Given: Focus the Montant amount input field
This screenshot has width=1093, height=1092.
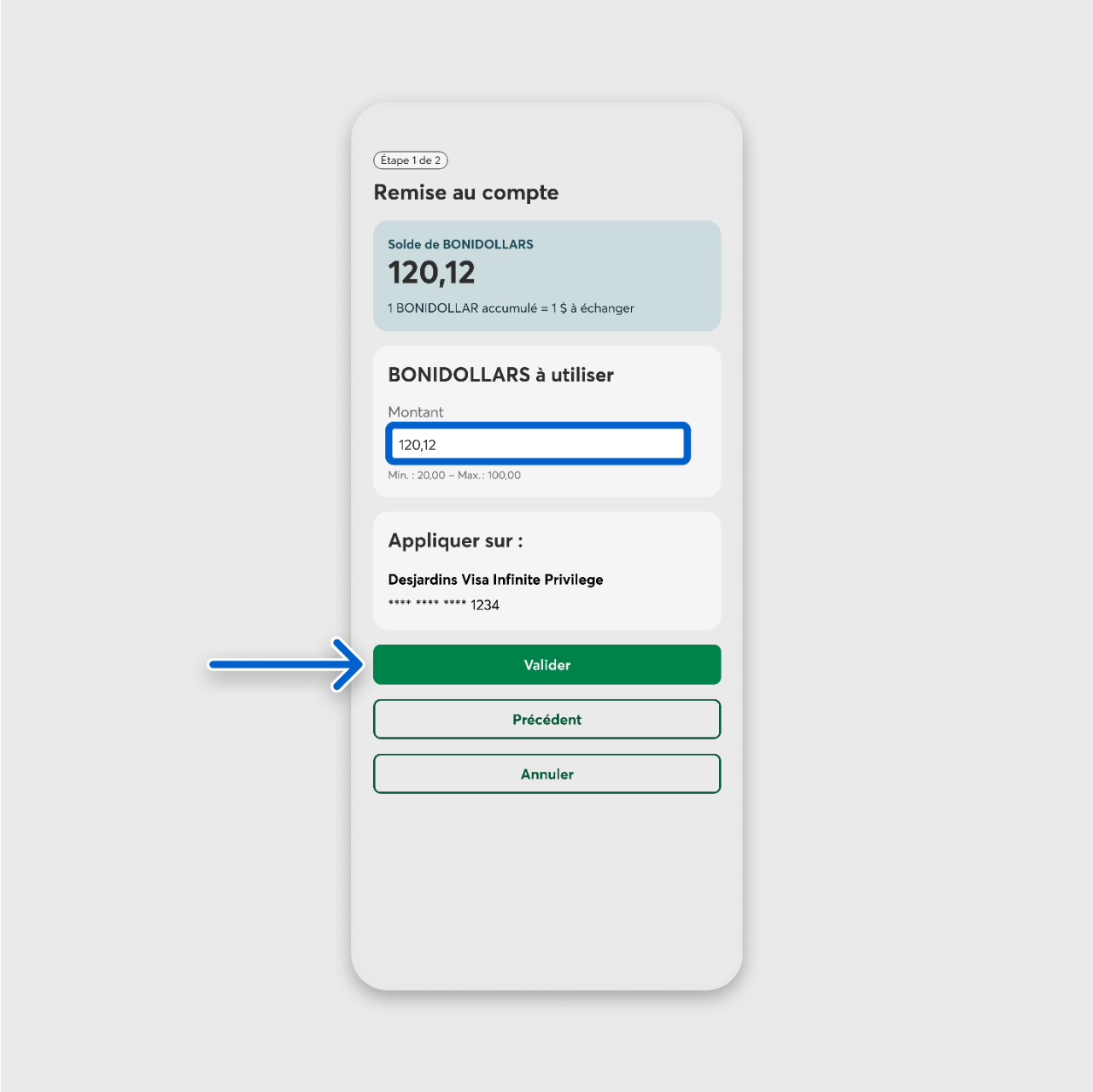Looking at the screenshot, I should click(x=538, y=444).
